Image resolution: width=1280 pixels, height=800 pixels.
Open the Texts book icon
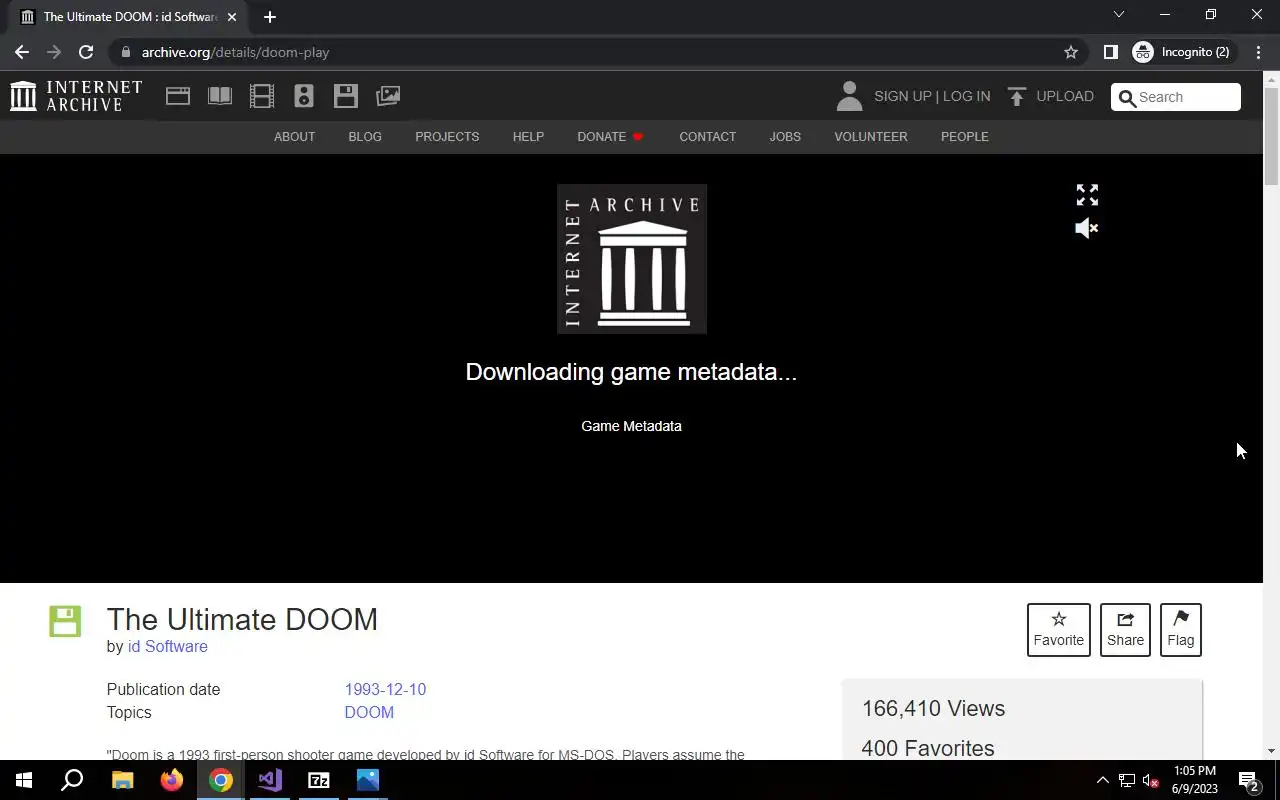click(x=220, y=96)
